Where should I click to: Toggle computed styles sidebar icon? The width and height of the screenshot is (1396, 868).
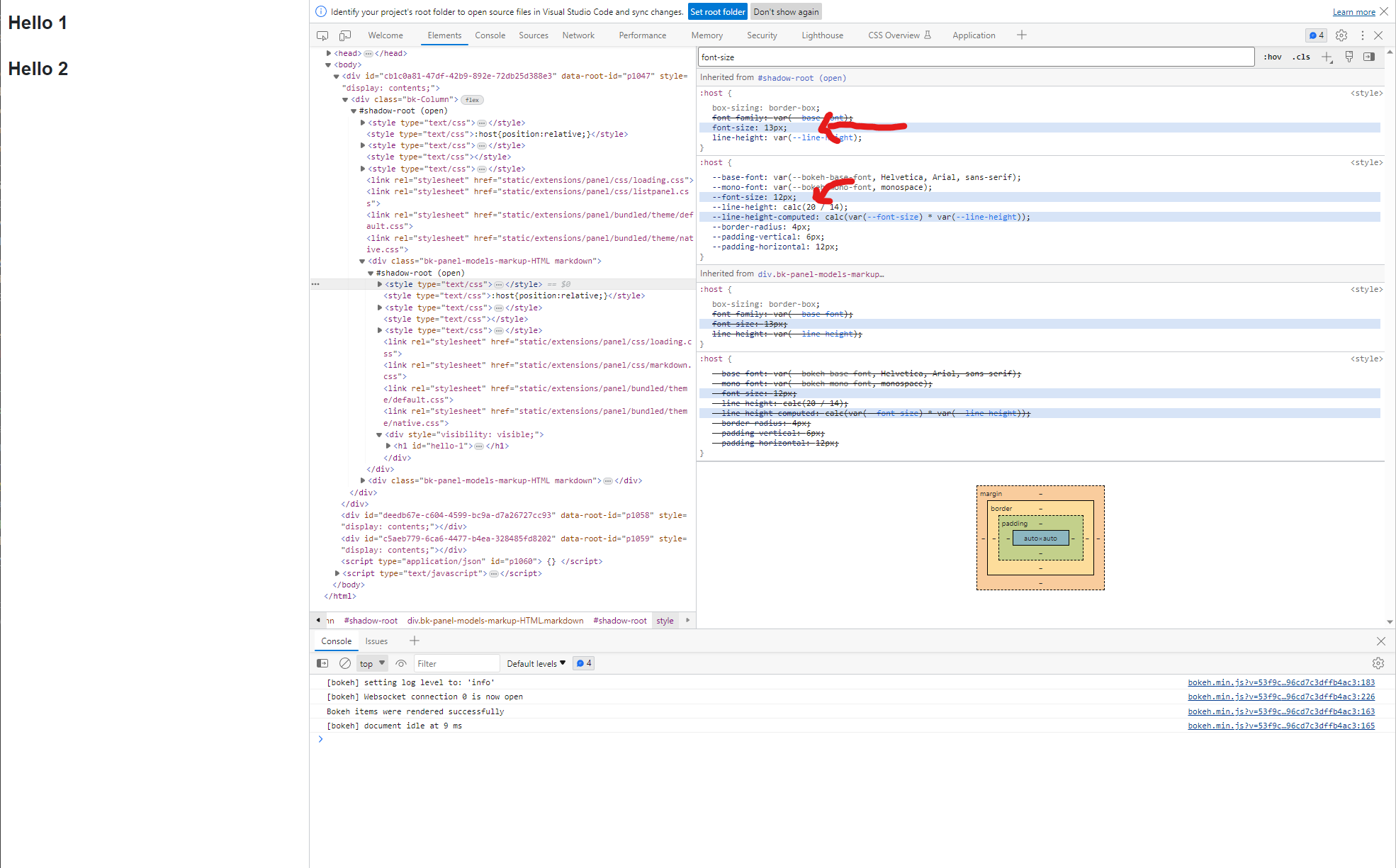point(1369,57)
